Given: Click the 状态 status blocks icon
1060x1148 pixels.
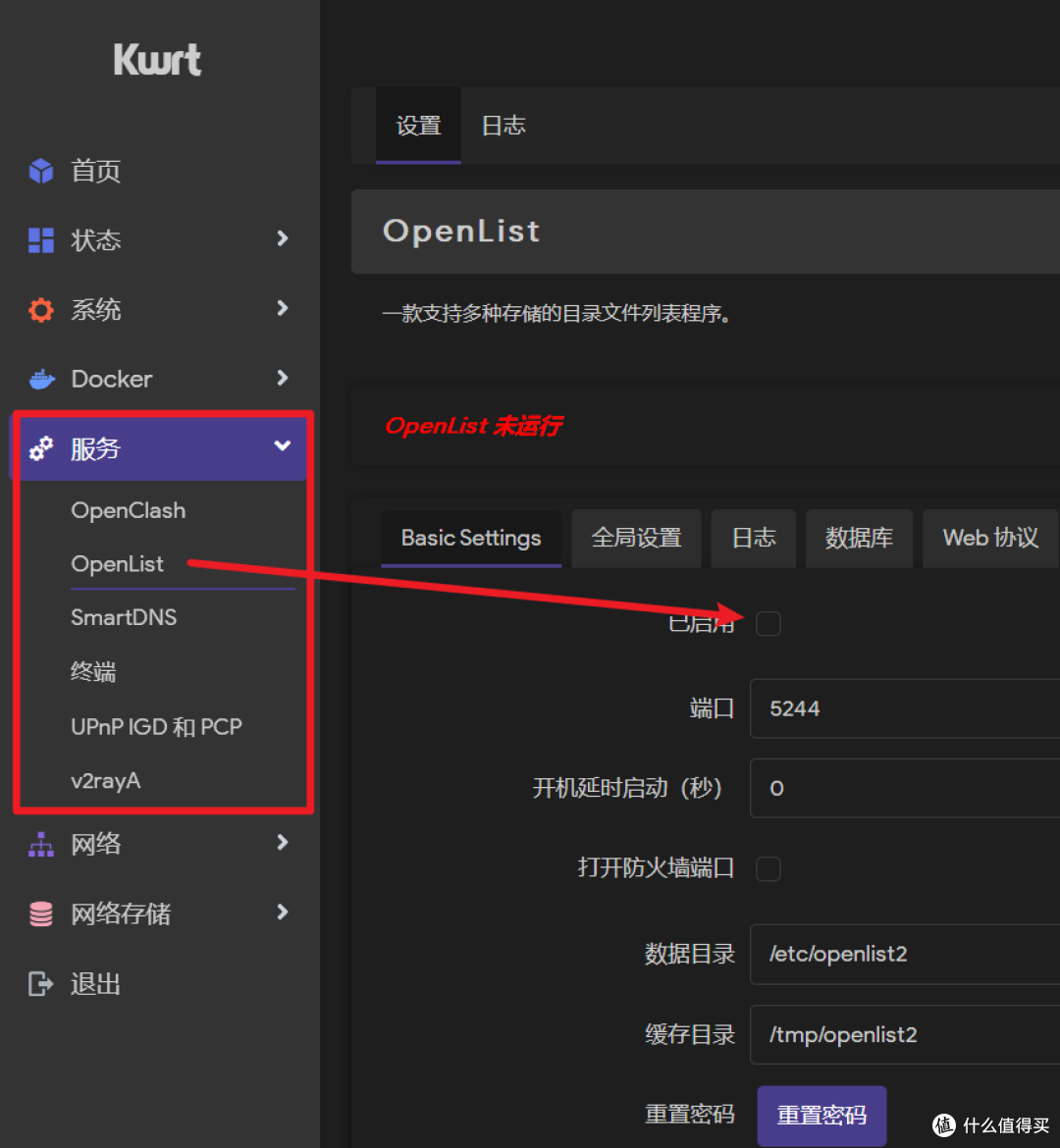Looking at the screenshot, I should [x=39, y=240].
